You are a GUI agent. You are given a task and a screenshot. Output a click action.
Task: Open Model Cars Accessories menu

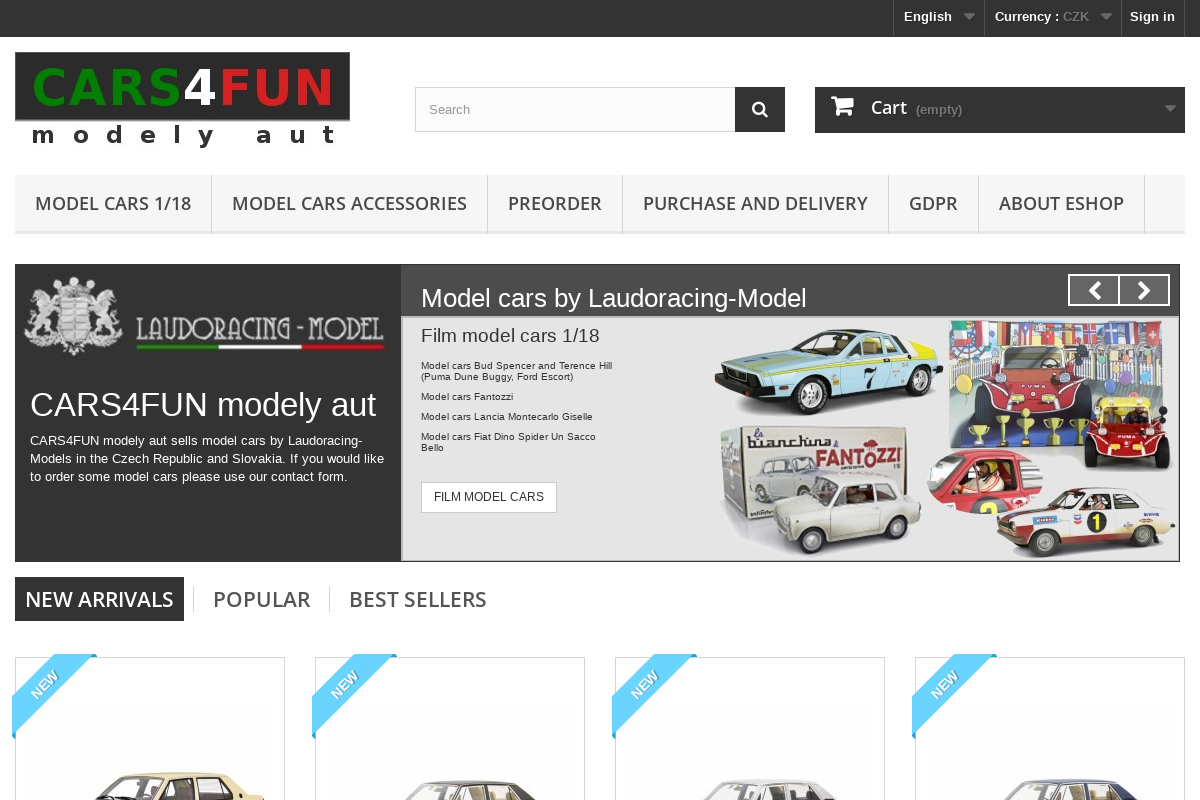tap(349, 204)
